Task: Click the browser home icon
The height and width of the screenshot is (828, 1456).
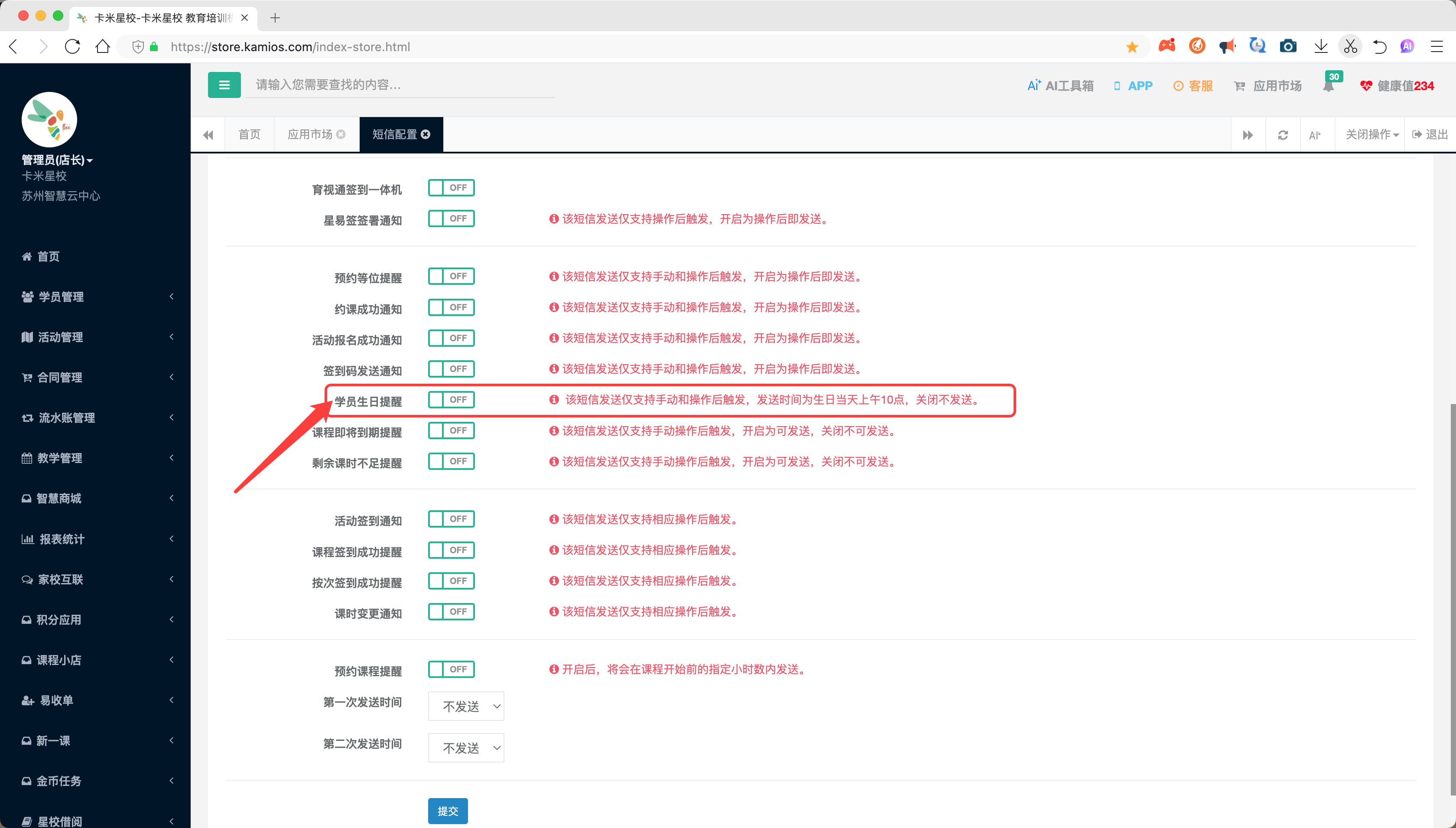Action: pos(102,47)
